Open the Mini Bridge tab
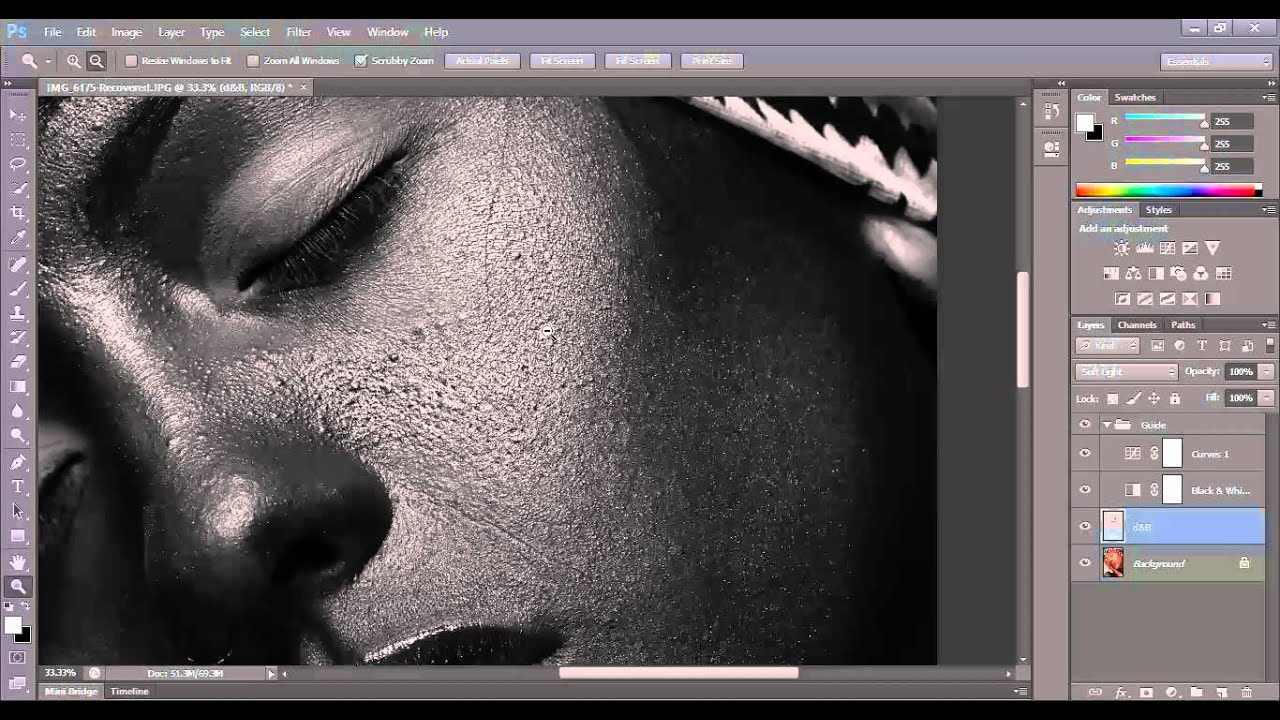The height and width of the screenshot is (720, 1280). click(71, 692)
